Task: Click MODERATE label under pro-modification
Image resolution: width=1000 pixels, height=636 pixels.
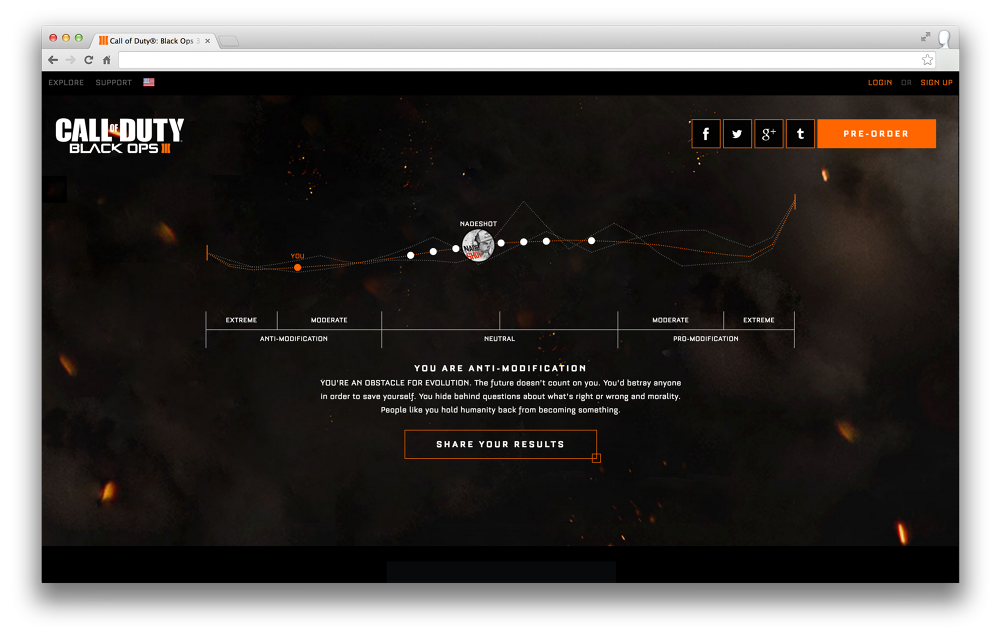Action: tap(670, 320)
